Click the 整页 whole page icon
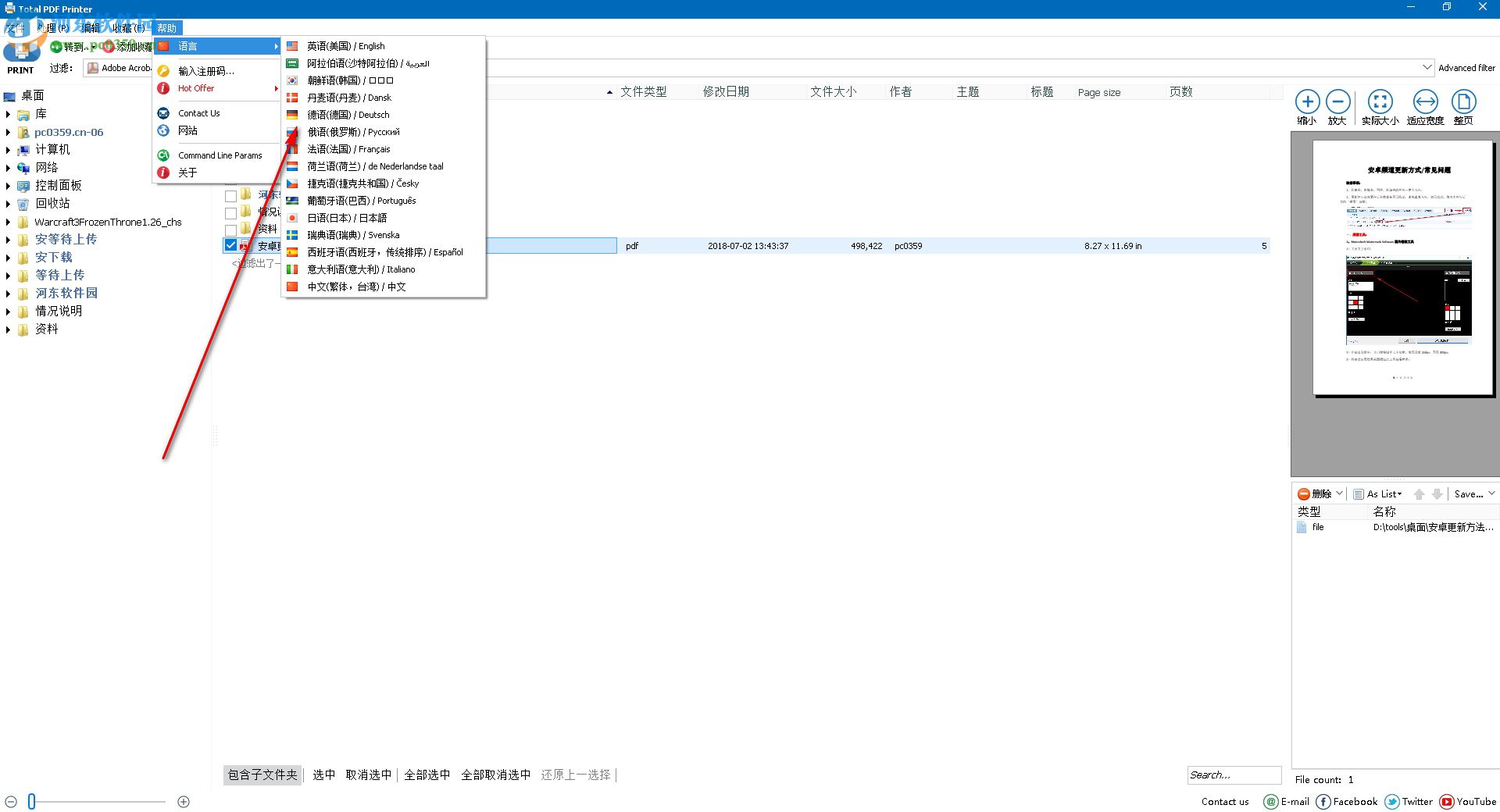The width and height of the screenshot is (1500, 812). [1464, 102]
